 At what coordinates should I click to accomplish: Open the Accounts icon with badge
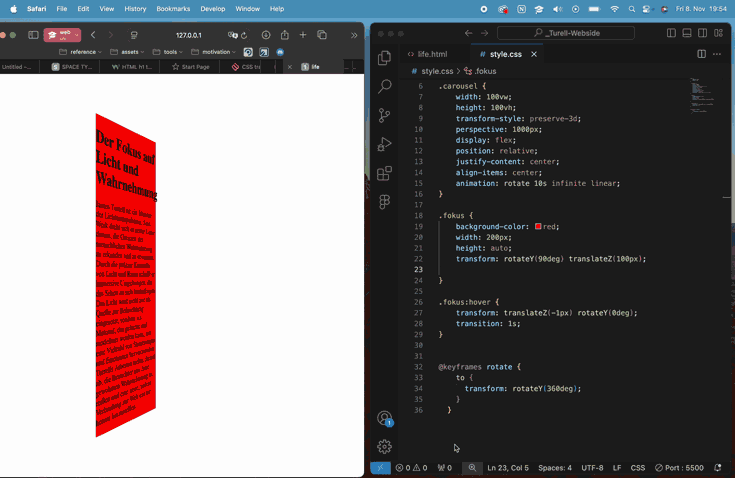[x=385, y=419]
